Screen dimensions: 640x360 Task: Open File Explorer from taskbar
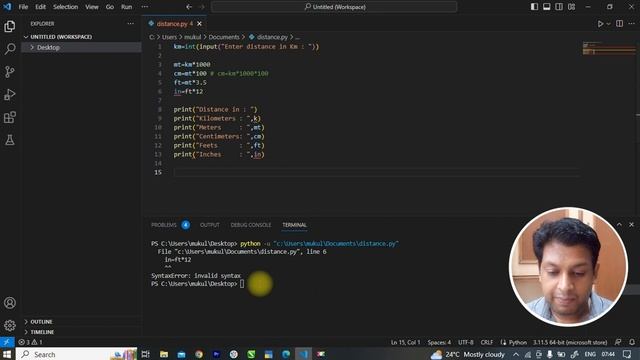164,354
